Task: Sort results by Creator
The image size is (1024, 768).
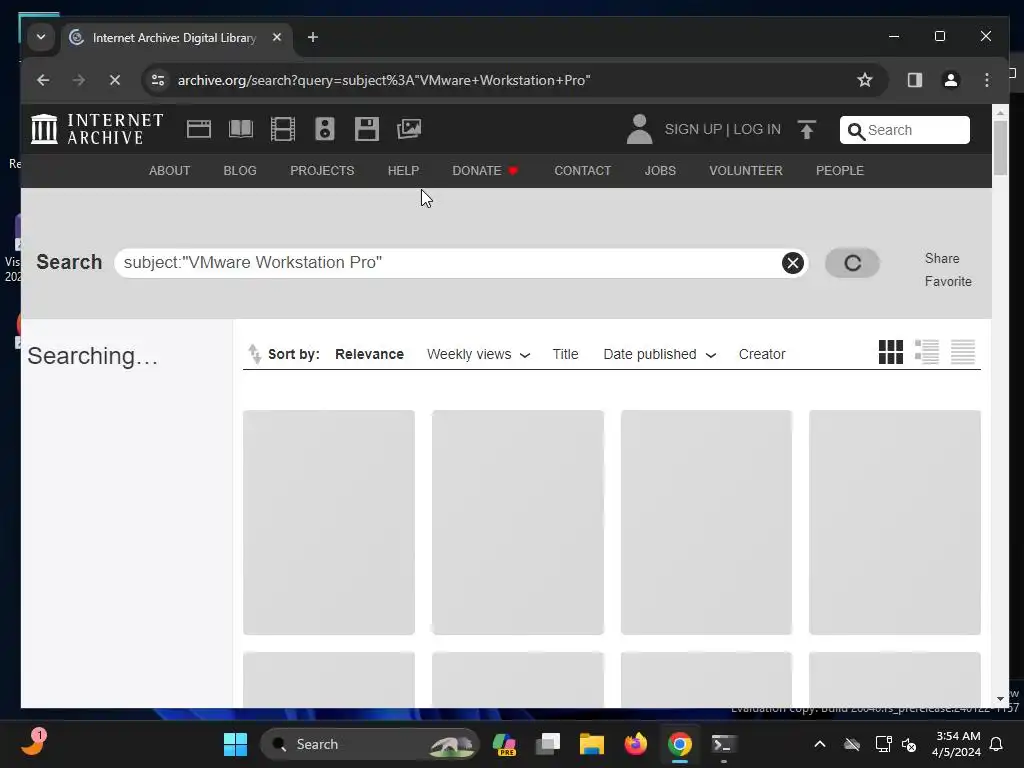Action: coord(761,354)
